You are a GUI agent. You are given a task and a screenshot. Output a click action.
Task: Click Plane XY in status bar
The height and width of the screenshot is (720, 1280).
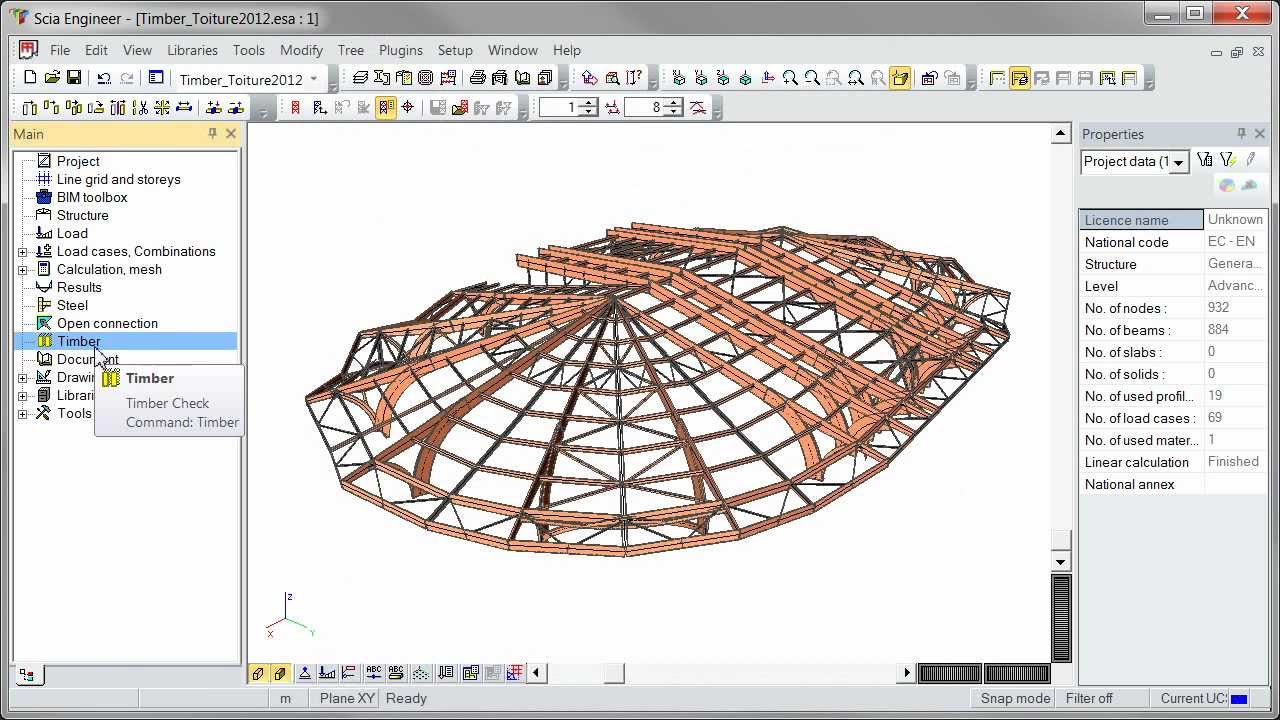pos(346,698)
